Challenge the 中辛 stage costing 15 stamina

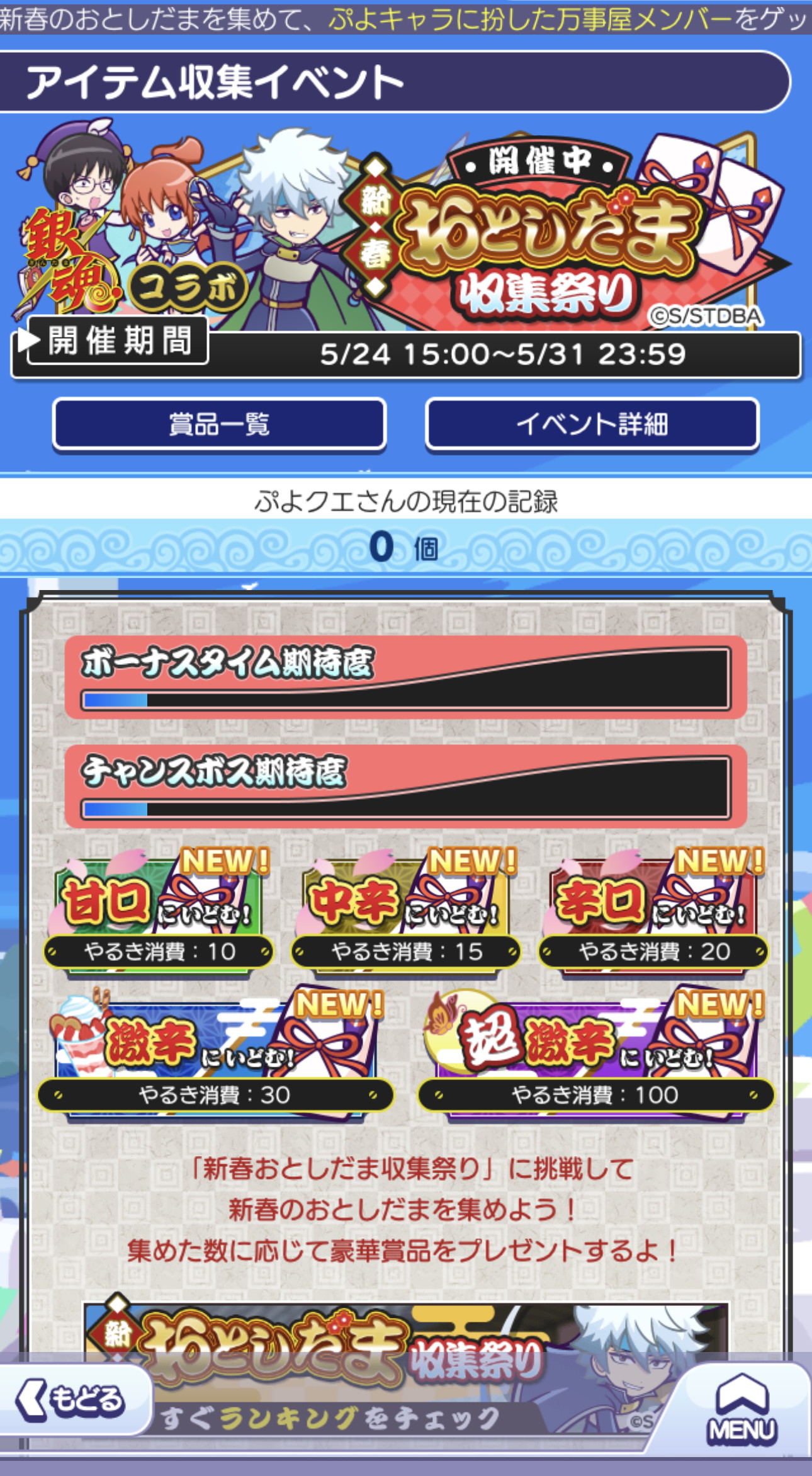point(405,912)
